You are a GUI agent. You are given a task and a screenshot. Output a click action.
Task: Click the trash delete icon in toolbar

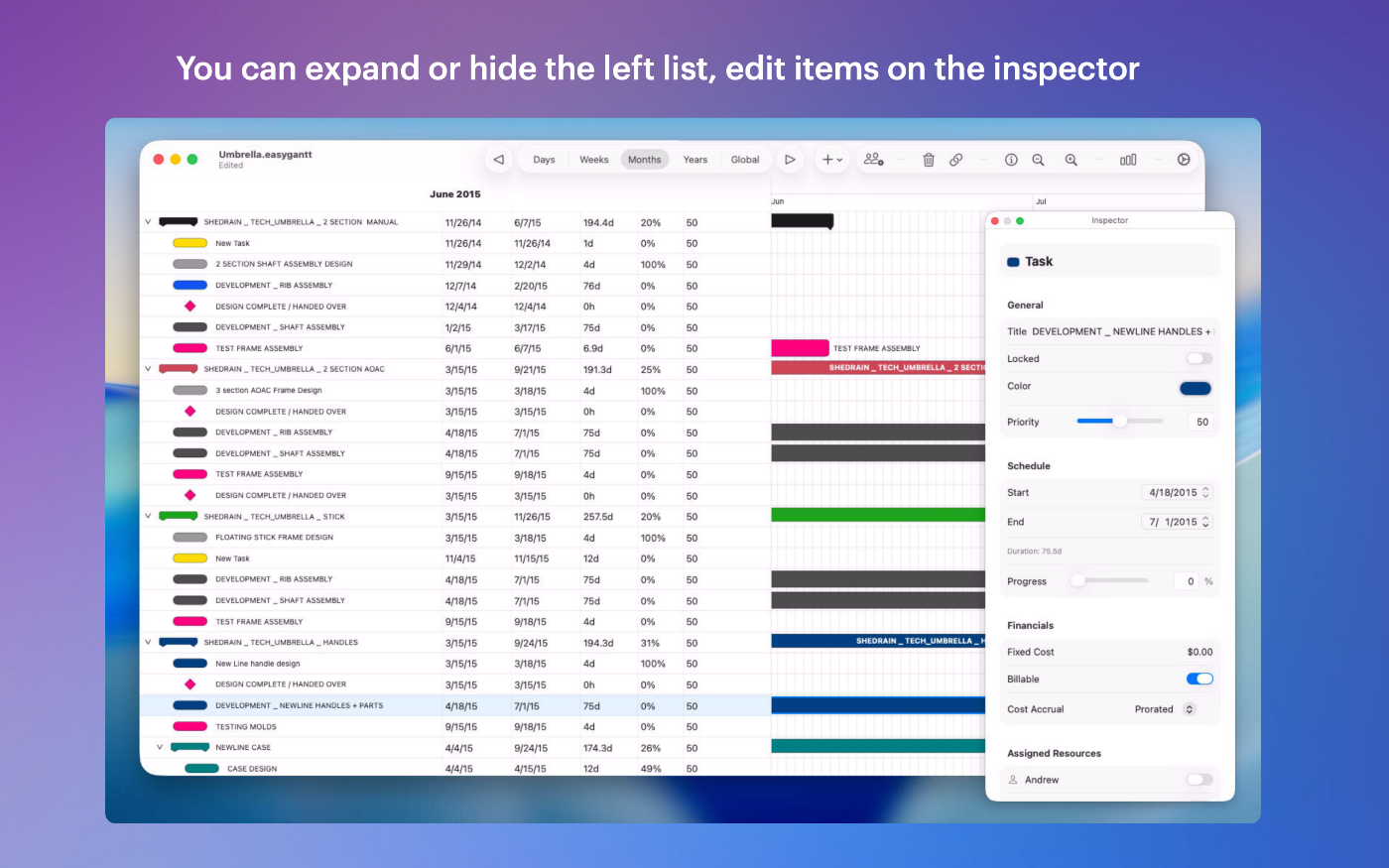point(929,160)
